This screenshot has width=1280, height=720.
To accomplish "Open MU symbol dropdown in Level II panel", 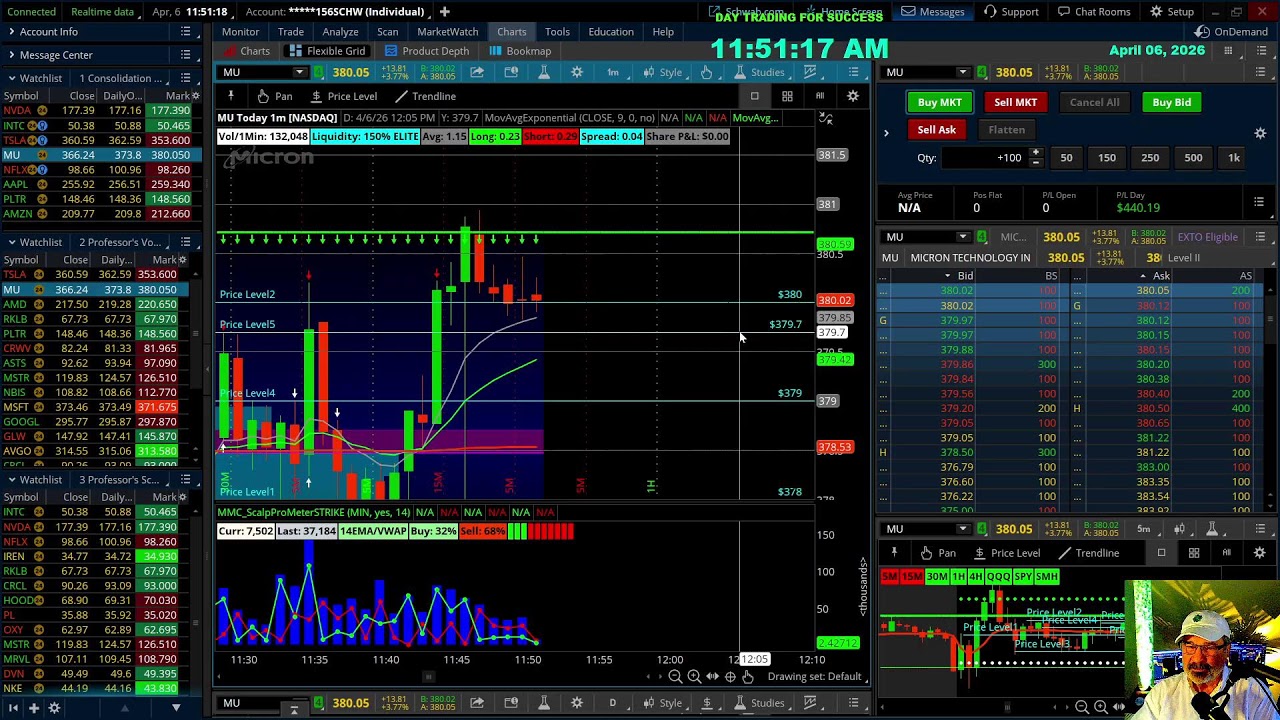I will (962, 237).
